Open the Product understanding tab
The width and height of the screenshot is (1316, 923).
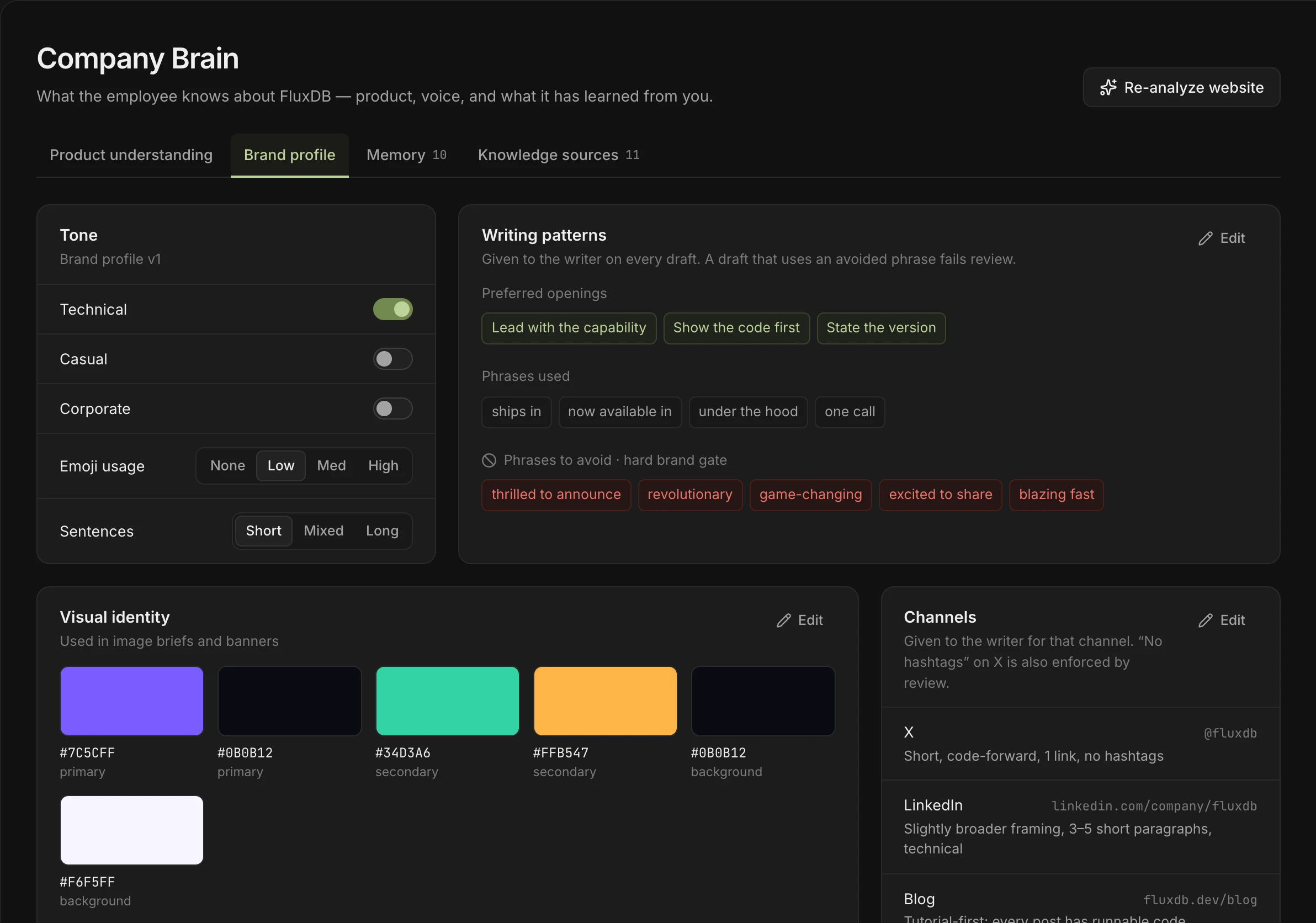coord(131,155)
